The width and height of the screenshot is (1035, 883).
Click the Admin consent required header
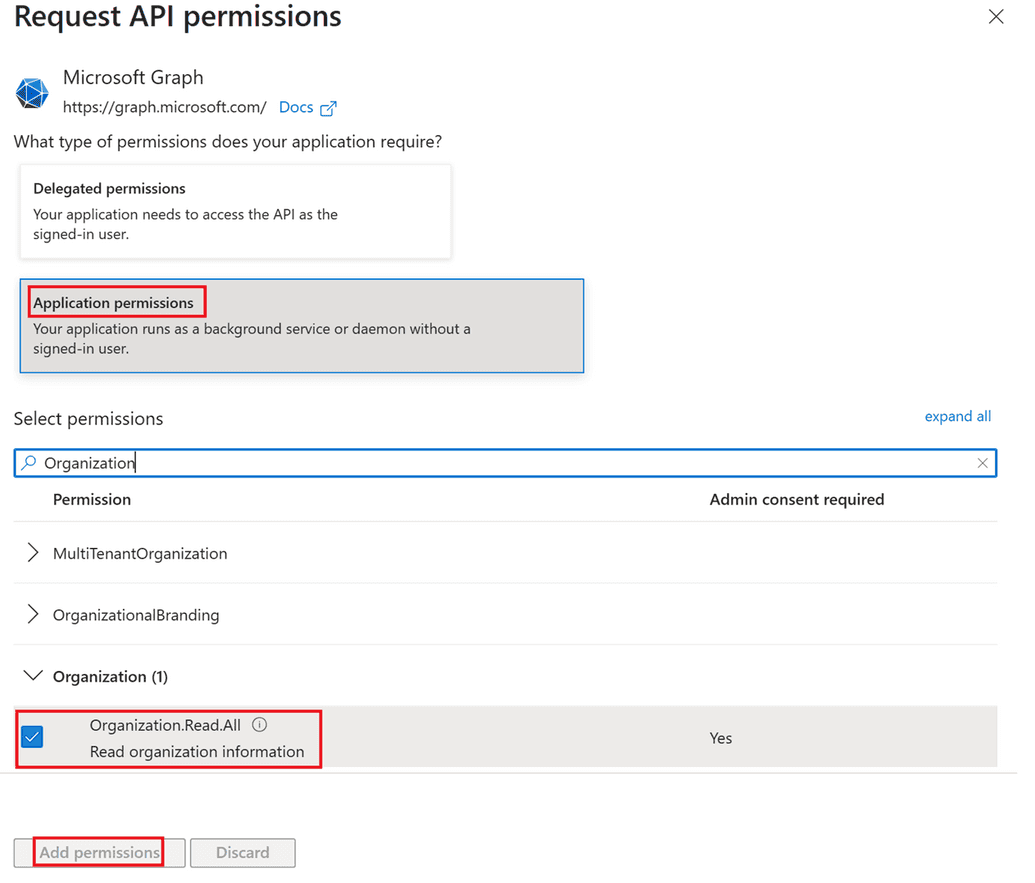(x=796, y=499)
